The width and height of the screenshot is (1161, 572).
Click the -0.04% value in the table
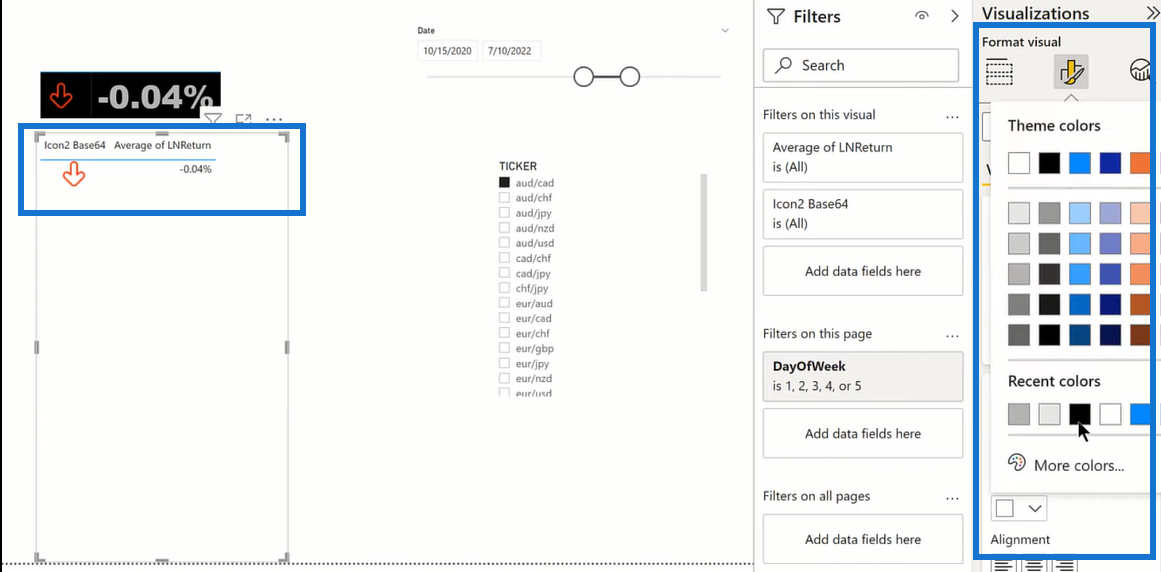[x=195, y=169]
